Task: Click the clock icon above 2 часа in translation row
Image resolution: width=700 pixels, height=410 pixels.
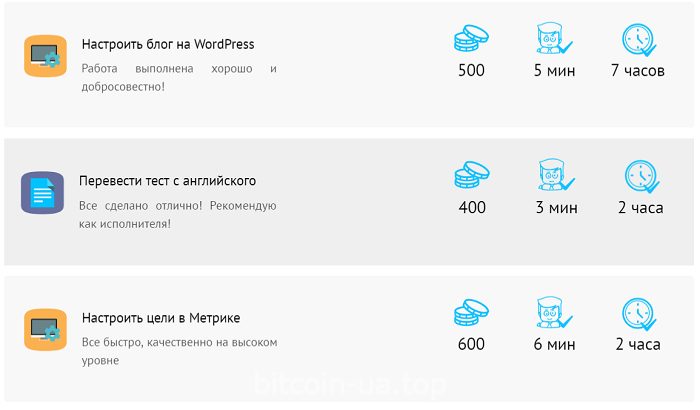Action: 642,176
